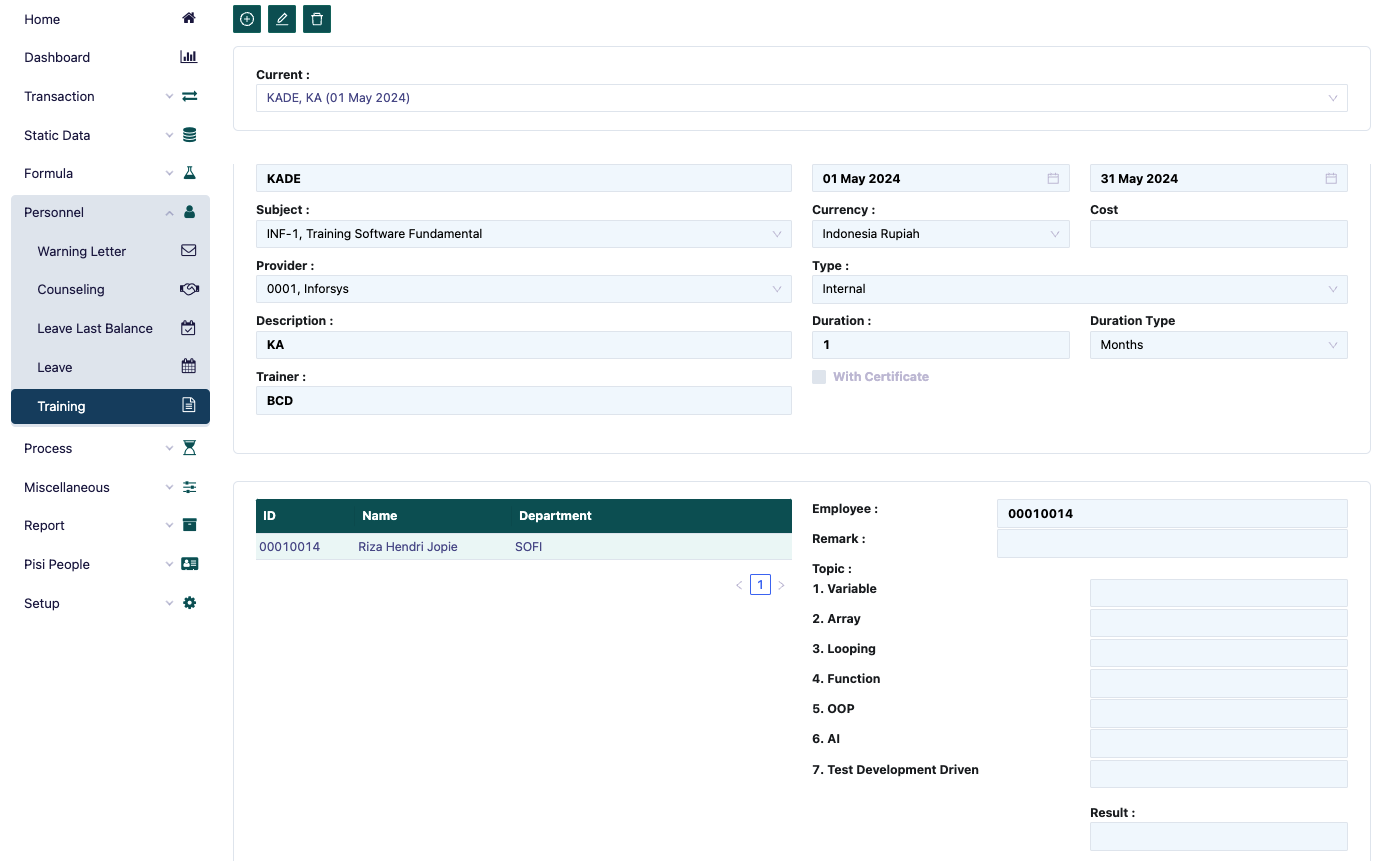Viewport: 1377px width, 861px height.
Task: Enable the With Certificate checkbox
Action: (x=819, y=377)
